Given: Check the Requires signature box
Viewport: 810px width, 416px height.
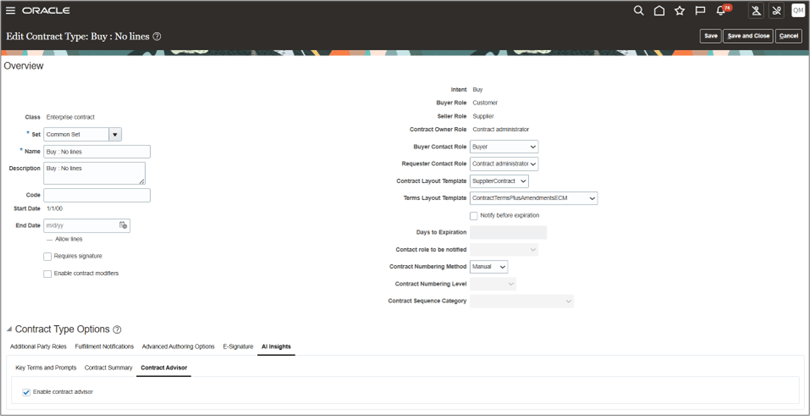Looking at the screenshot, I should [x=48, y=256].
